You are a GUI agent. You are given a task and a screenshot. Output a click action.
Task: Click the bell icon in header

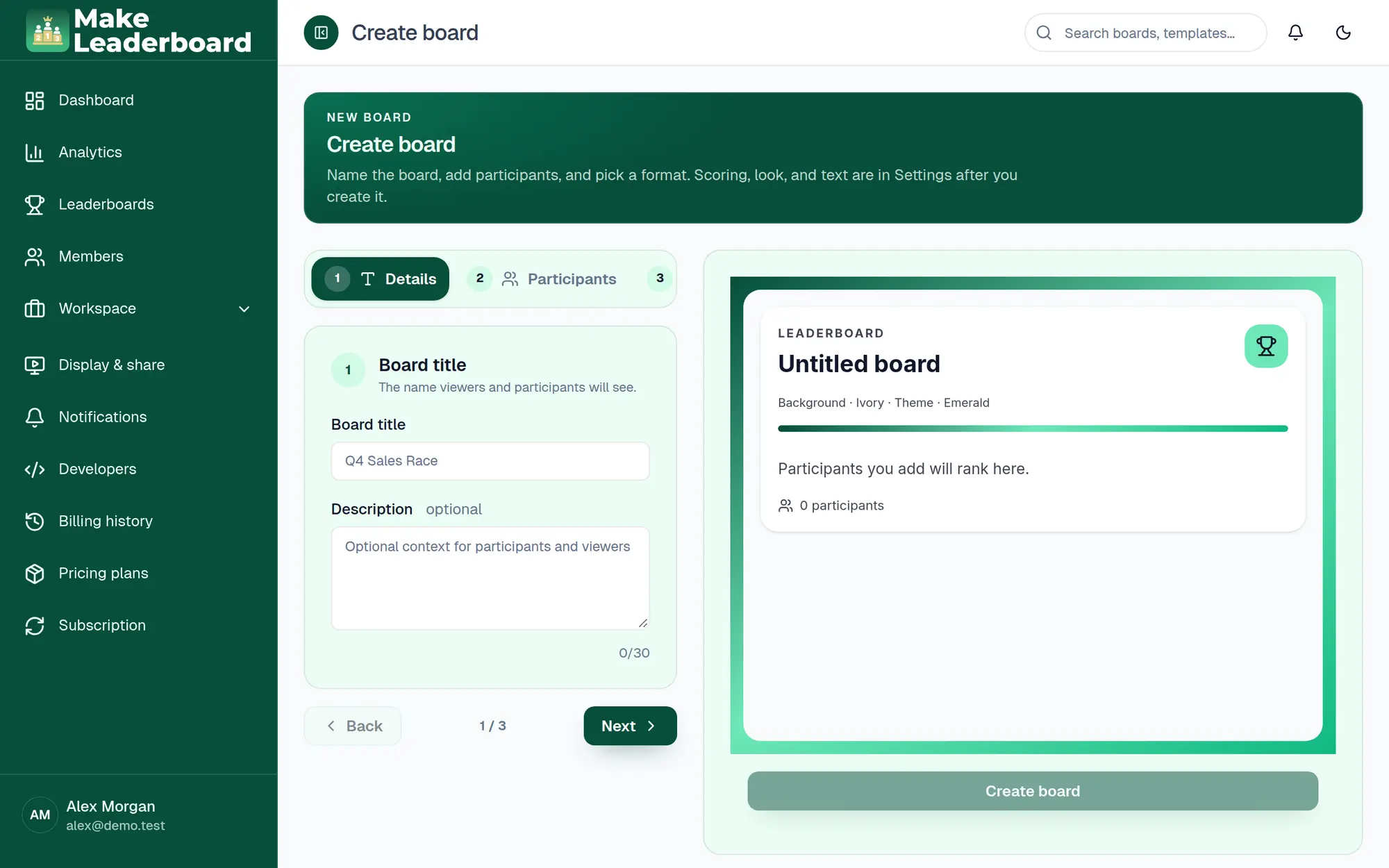point(1295,33)
